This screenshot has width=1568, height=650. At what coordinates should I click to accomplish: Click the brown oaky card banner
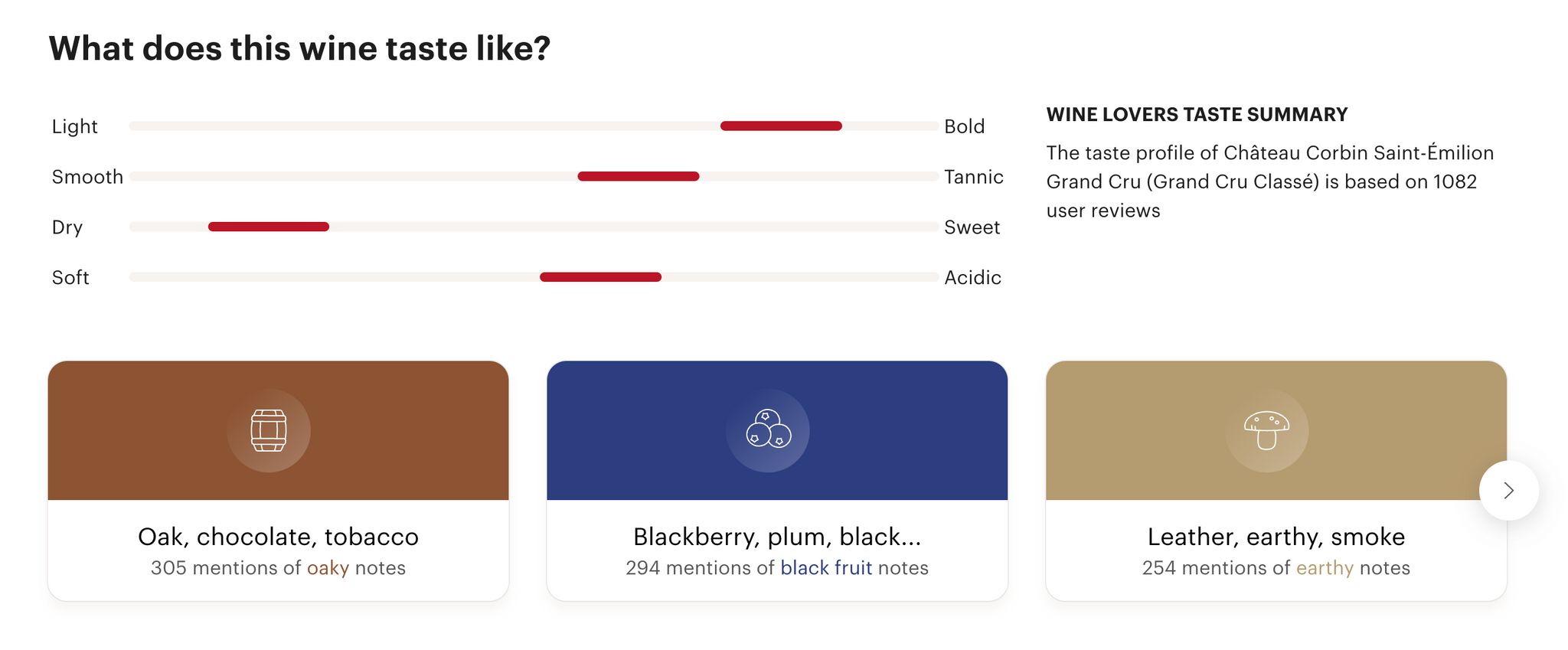(278, 430)
